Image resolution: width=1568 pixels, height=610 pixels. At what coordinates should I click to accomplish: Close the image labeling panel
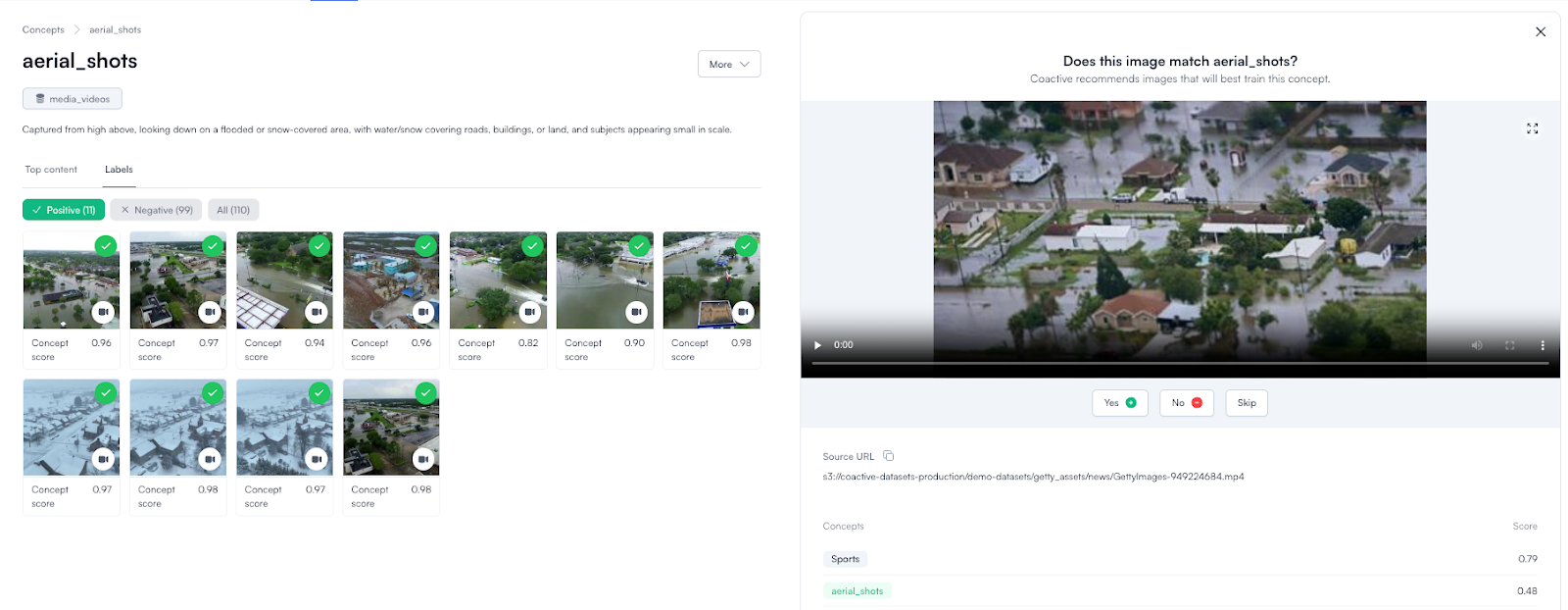1540,32
